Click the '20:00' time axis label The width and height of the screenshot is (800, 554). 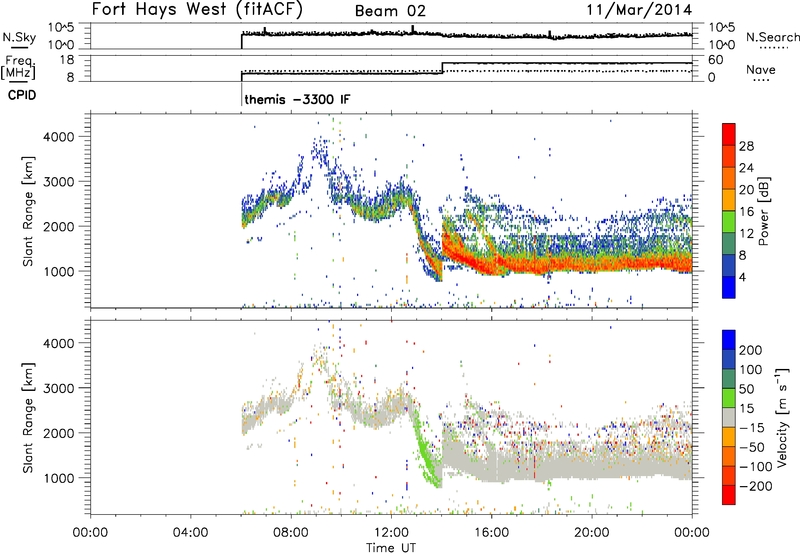[592, 533]
